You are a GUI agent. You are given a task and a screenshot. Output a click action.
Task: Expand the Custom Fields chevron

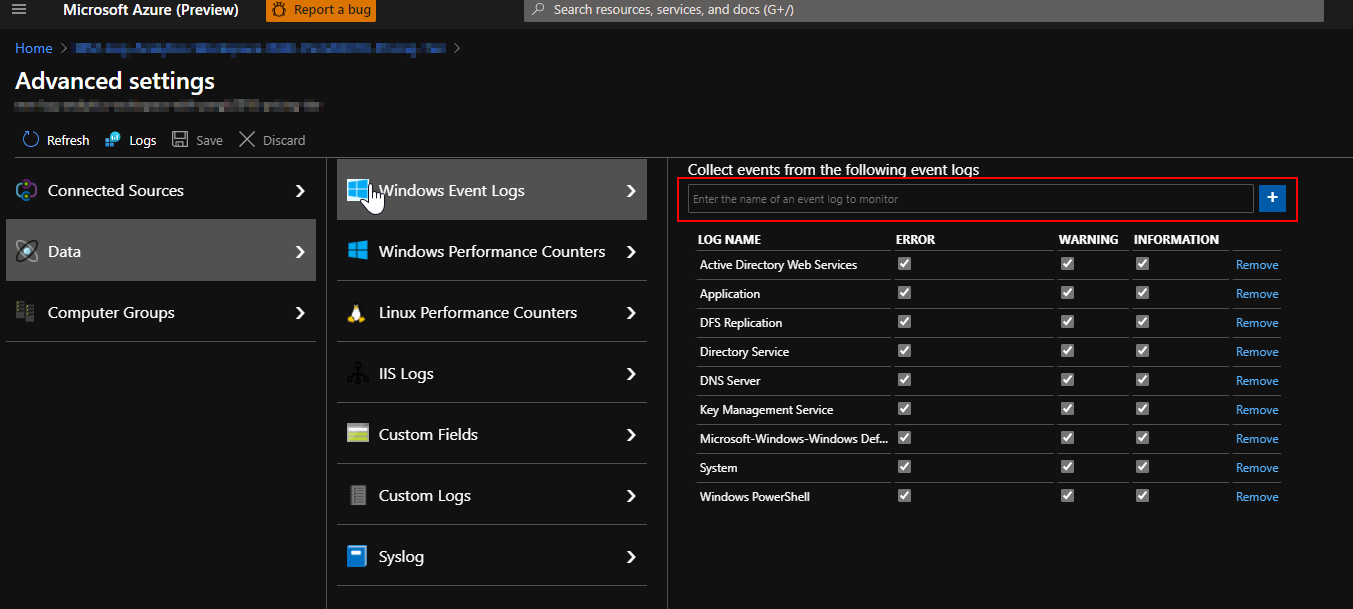click(x=631, y=435)
